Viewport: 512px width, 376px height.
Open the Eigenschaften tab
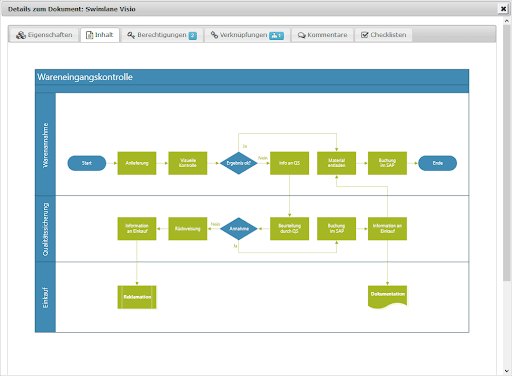[44, 35]
